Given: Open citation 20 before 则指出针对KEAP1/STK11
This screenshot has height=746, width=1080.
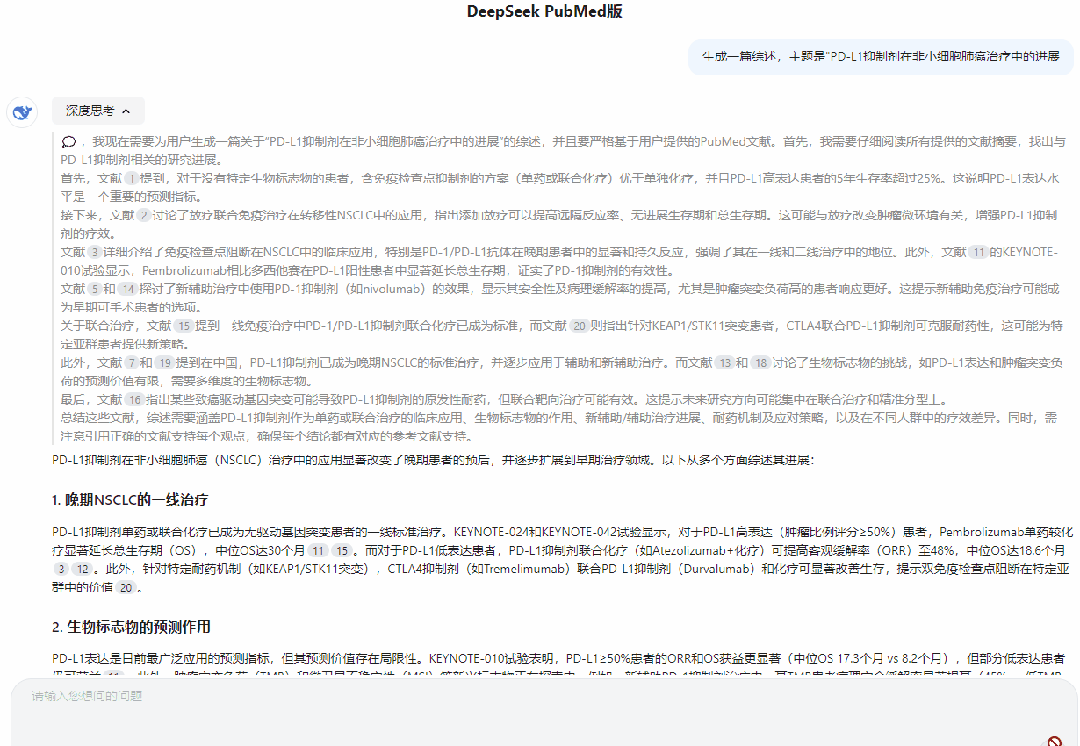Looking at the screenshot, I should [x=579, y=326].
